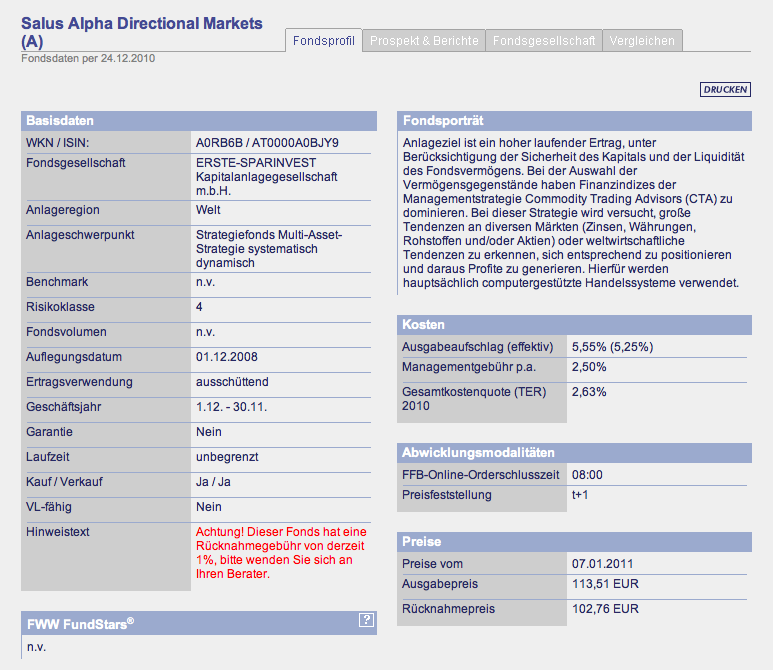Click the Auflegungsdatum value 01.12.2008
The image size is (773, 670).
(x=226, y=357)
